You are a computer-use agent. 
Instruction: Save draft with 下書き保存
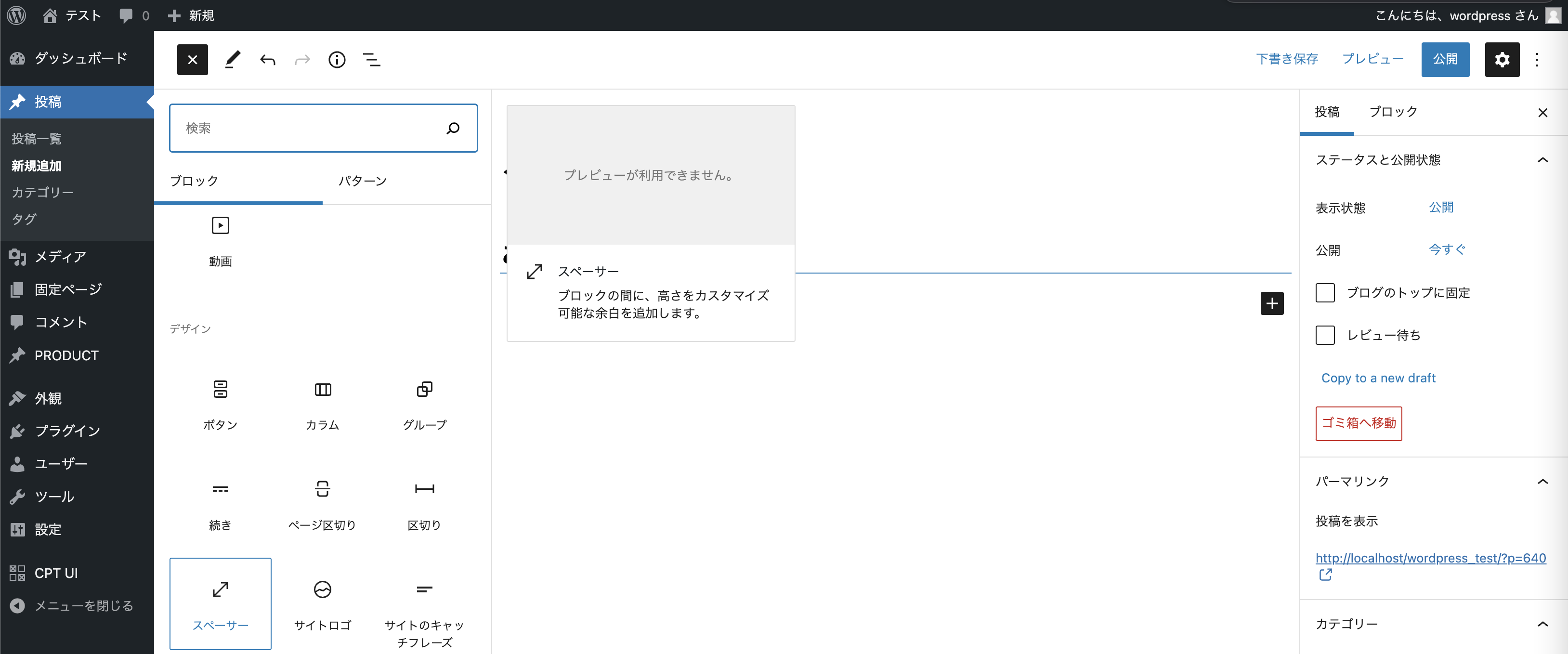[1287, 59]
